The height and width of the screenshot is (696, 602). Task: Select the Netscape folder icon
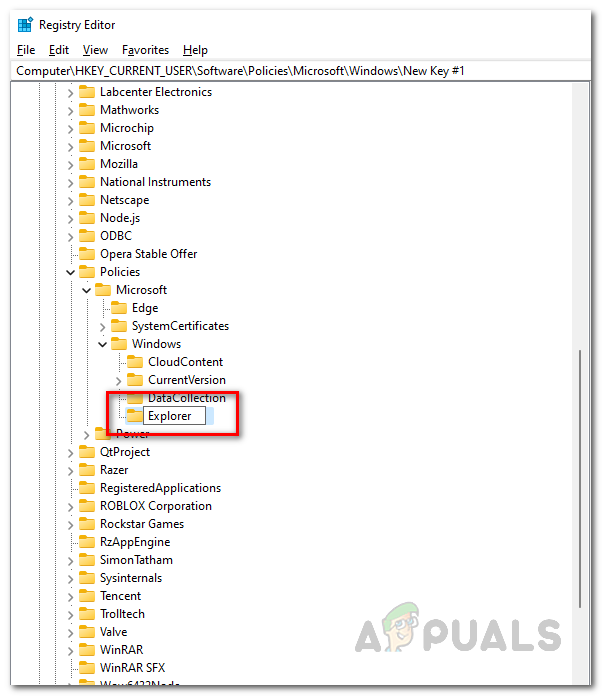coord(87,200)
